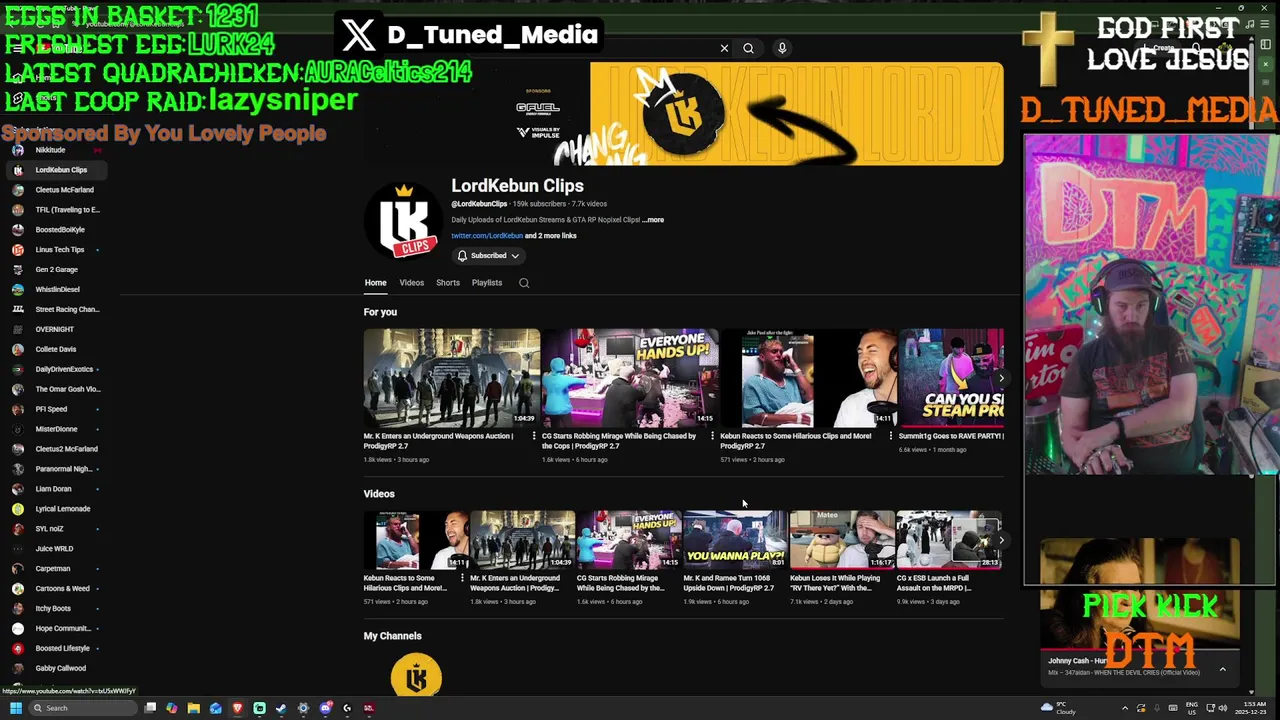Image resolution: width=1280 pixels, height=720 pixels.
Task: Open Outlook mail taskbar icon
Action: tap(216, 708)
